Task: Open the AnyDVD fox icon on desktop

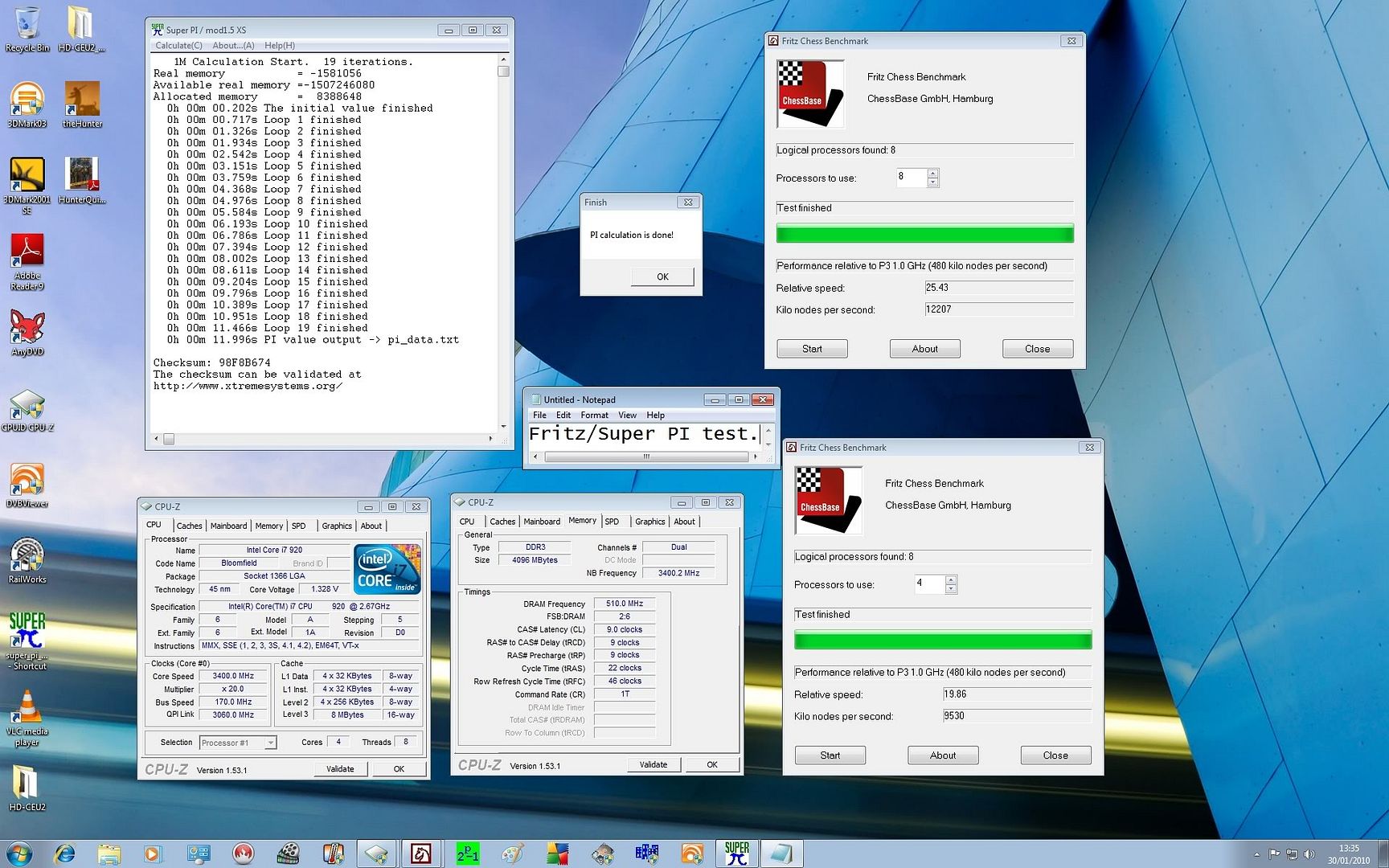Action: click(27, 333)
